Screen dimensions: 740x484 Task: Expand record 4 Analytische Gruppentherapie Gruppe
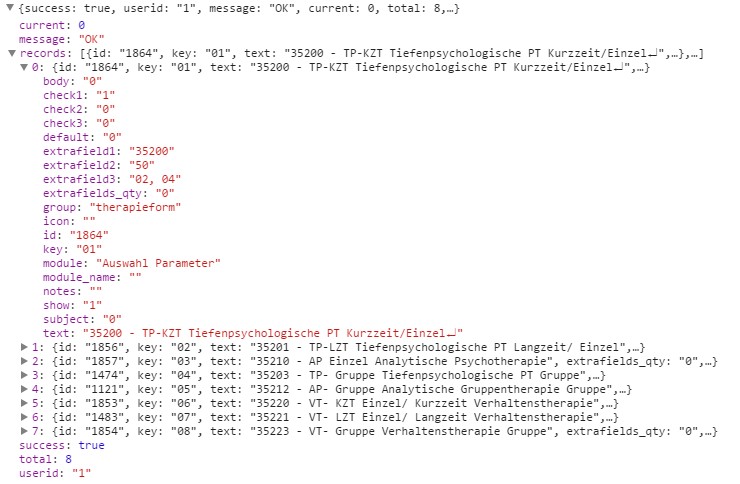coord(24,389)
